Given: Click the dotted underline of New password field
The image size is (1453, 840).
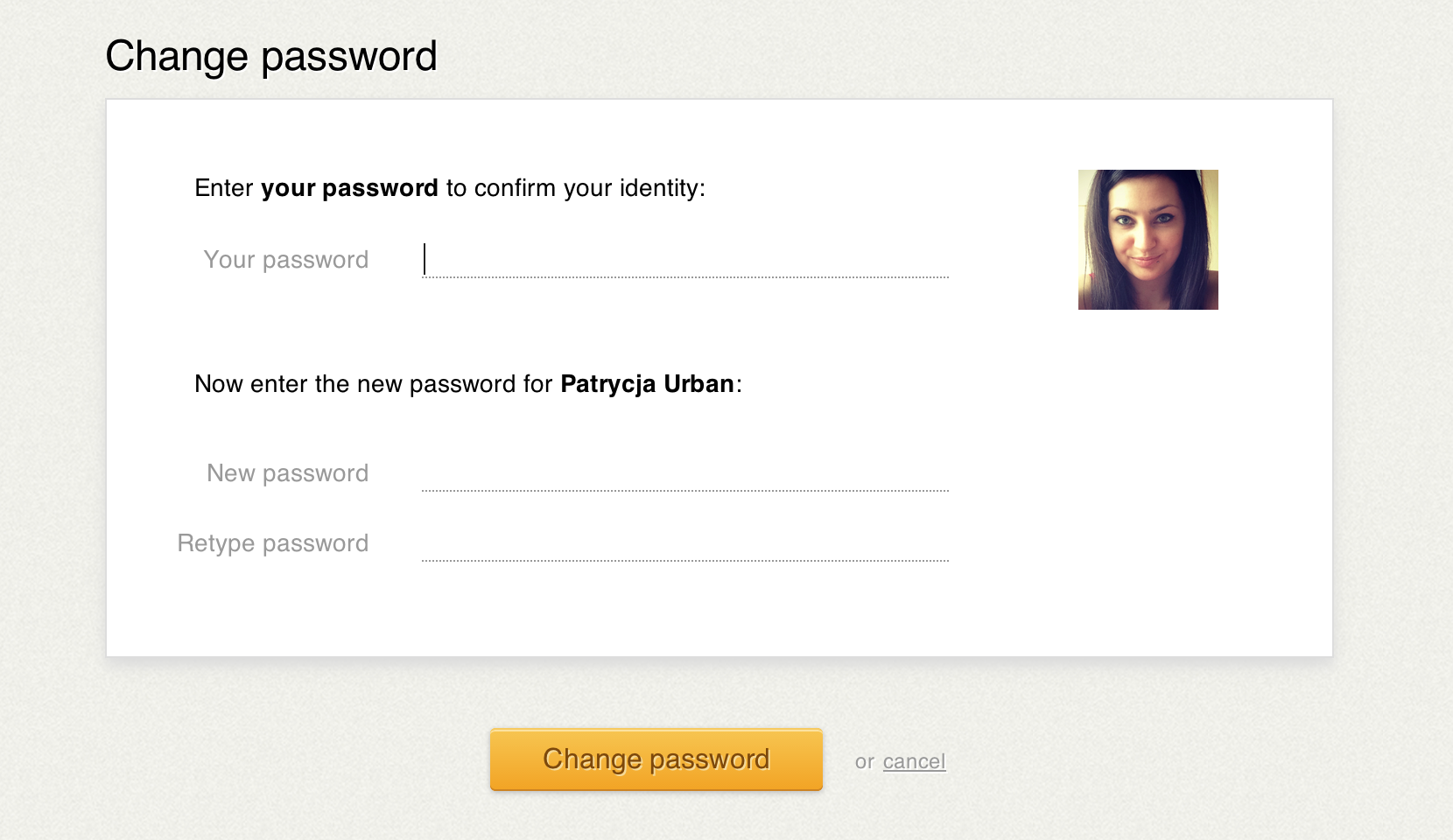Looking at the screenshot, I should pos(685,491).
